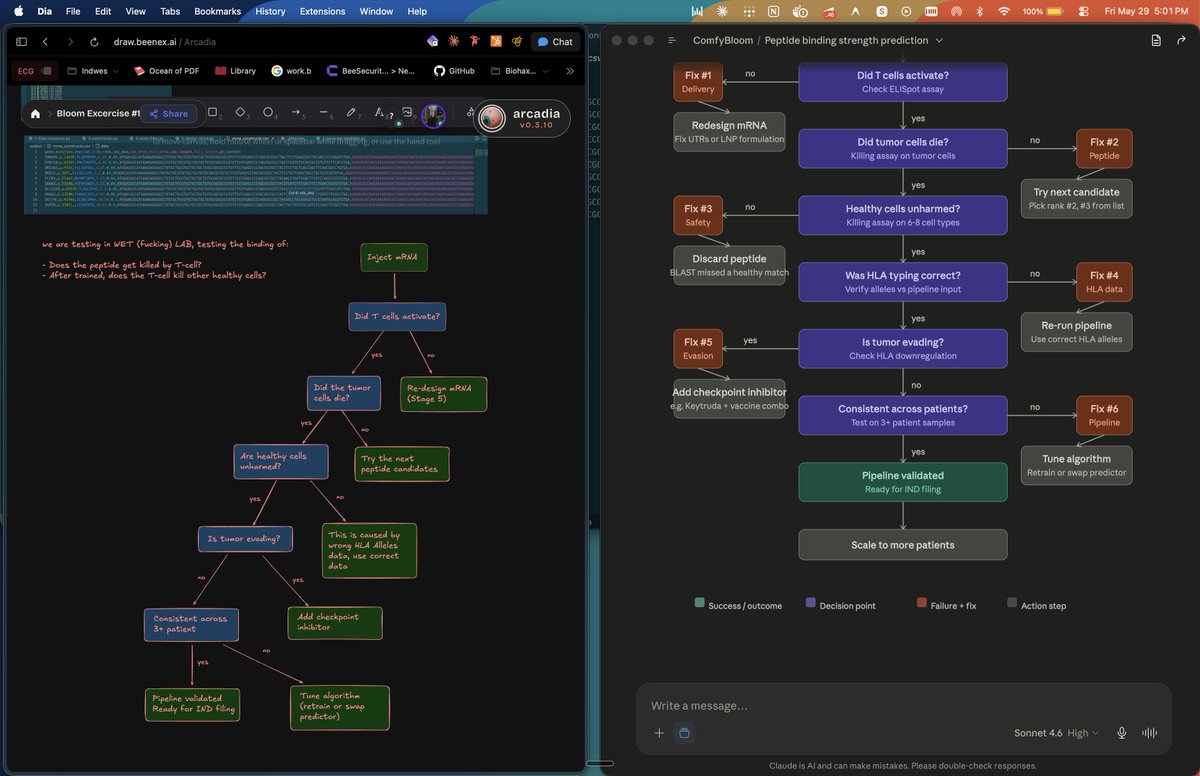Reload the draw.beenex.ai page
1200x776 pixels.
point(94,42)
